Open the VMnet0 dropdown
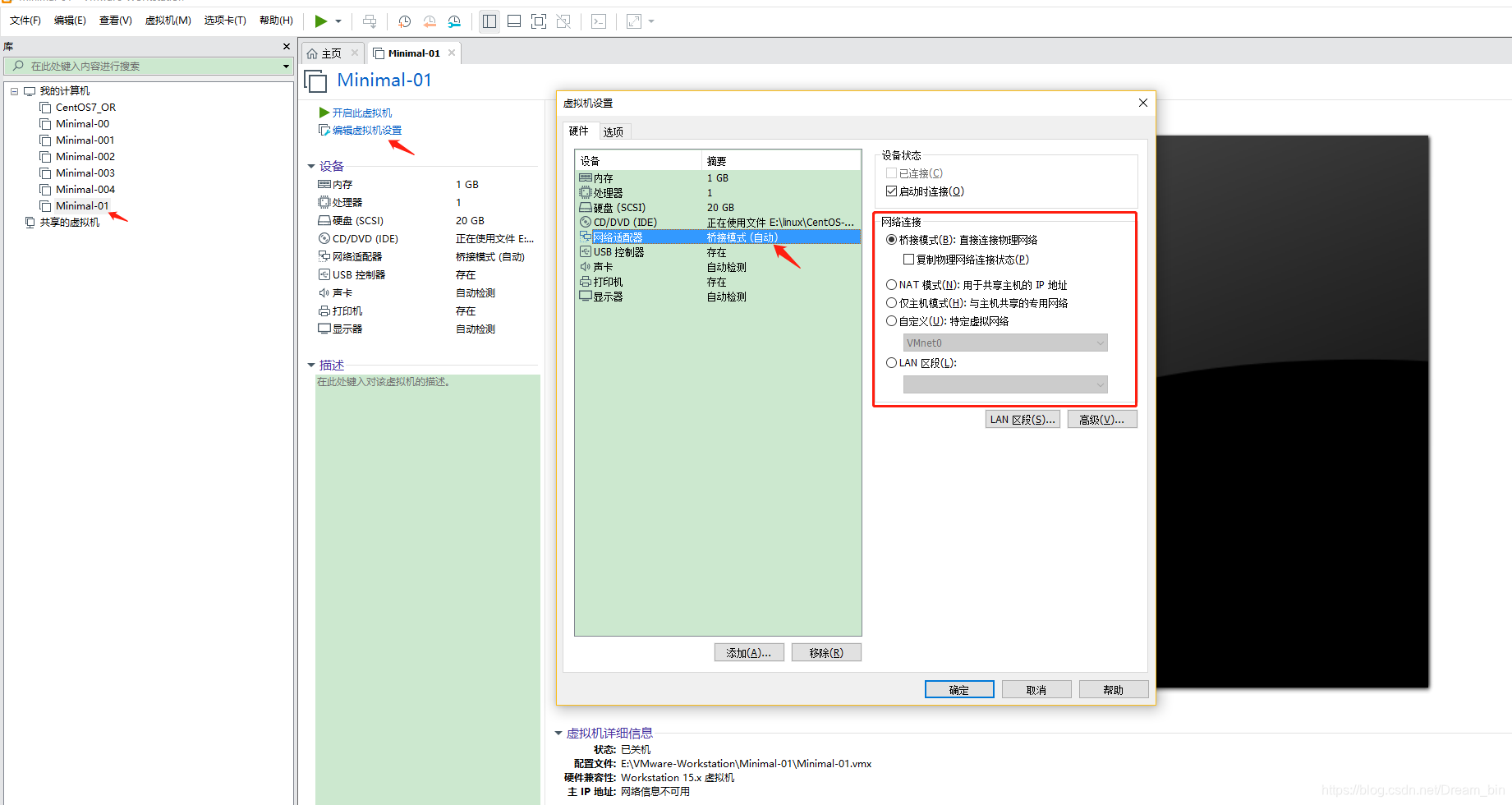Image resolution: width=1512 pixels, height=805 pixels. [x=1005, y=343]
